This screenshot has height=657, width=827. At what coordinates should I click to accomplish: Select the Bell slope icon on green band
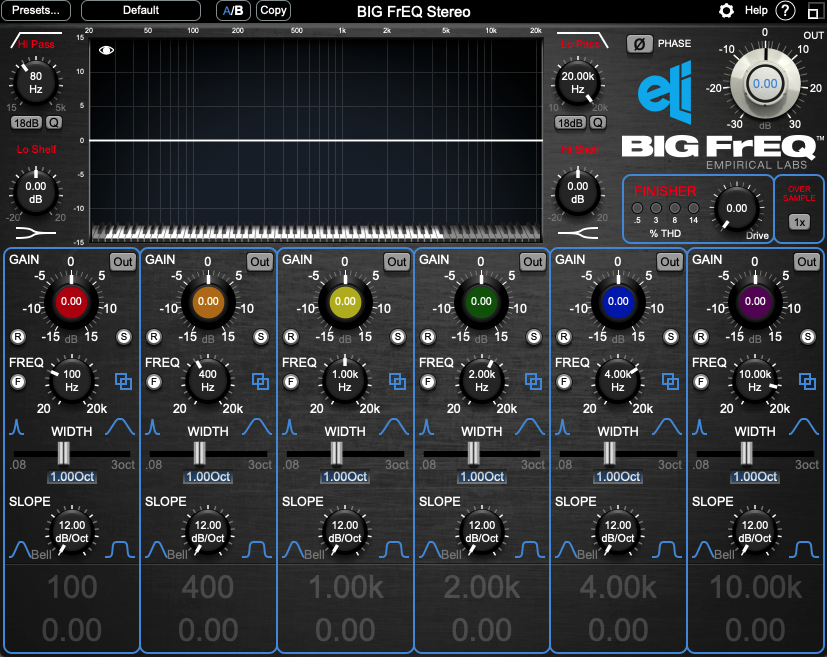431,549
